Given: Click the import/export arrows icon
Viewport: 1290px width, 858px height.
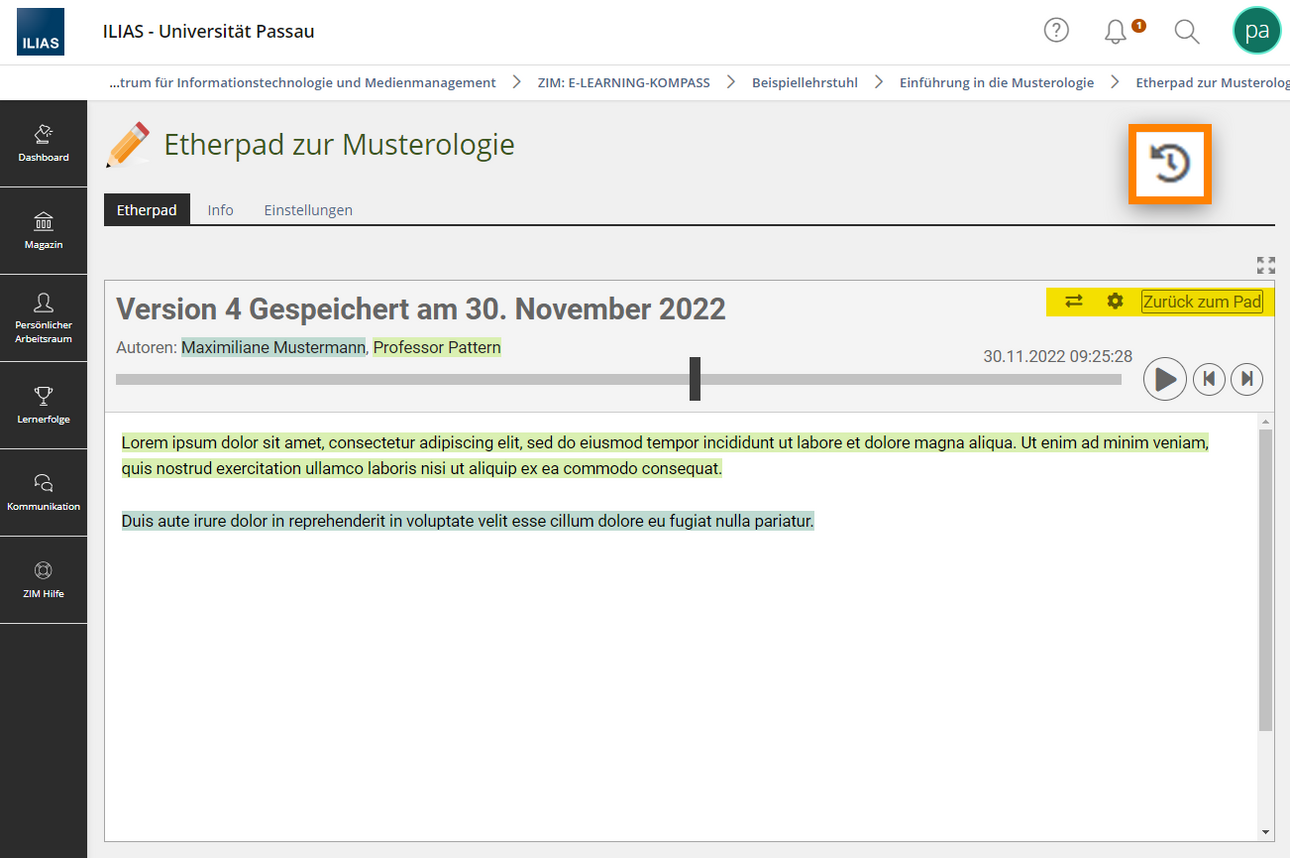Looking at the screenshot, I should [x=1074, y=301].
